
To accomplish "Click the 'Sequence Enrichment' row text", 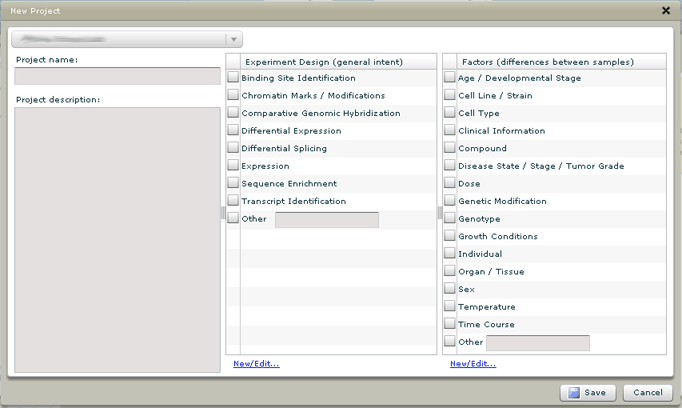I will point(289,184).
